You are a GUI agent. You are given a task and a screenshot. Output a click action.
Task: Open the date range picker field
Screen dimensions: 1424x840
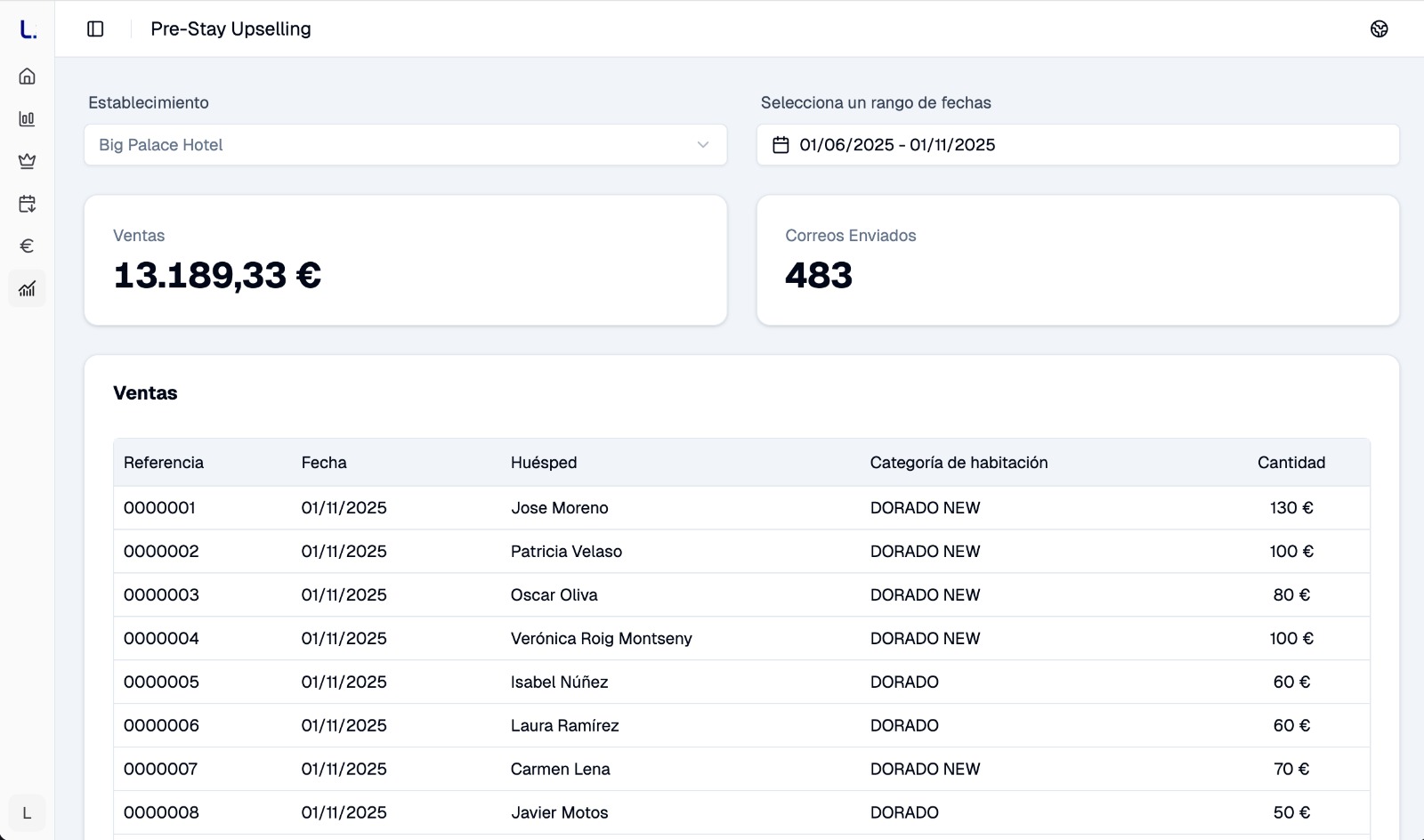click(1077, 145)
